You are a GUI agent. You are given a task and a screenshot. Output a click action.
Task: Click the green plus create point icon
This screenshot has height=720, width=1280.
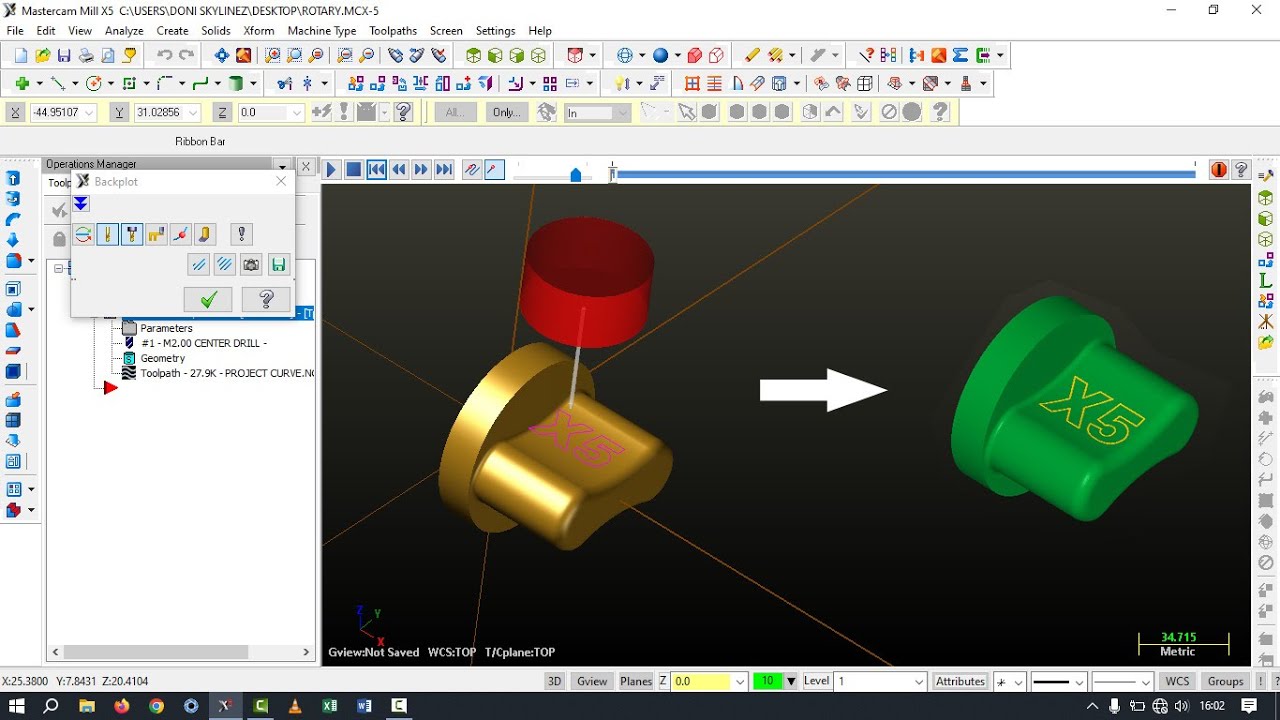click(x=22, y=84)
